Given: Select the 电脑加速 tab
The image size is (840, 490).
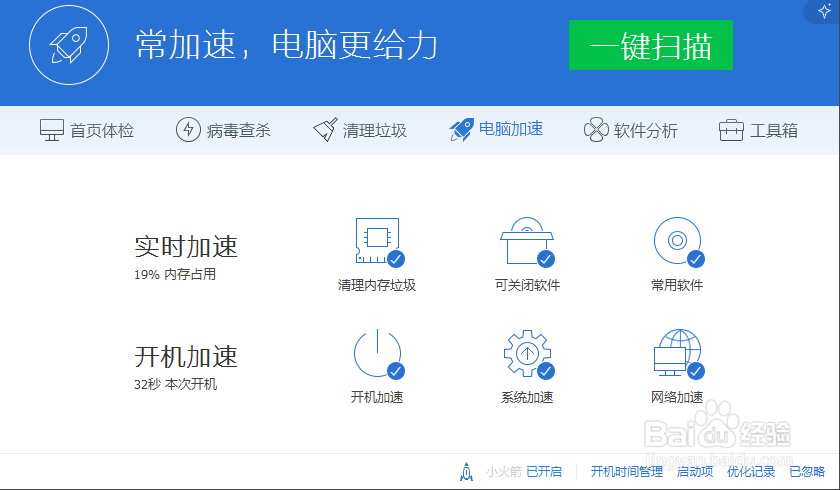Looking at the screenshot, I should tap(497, 130).
